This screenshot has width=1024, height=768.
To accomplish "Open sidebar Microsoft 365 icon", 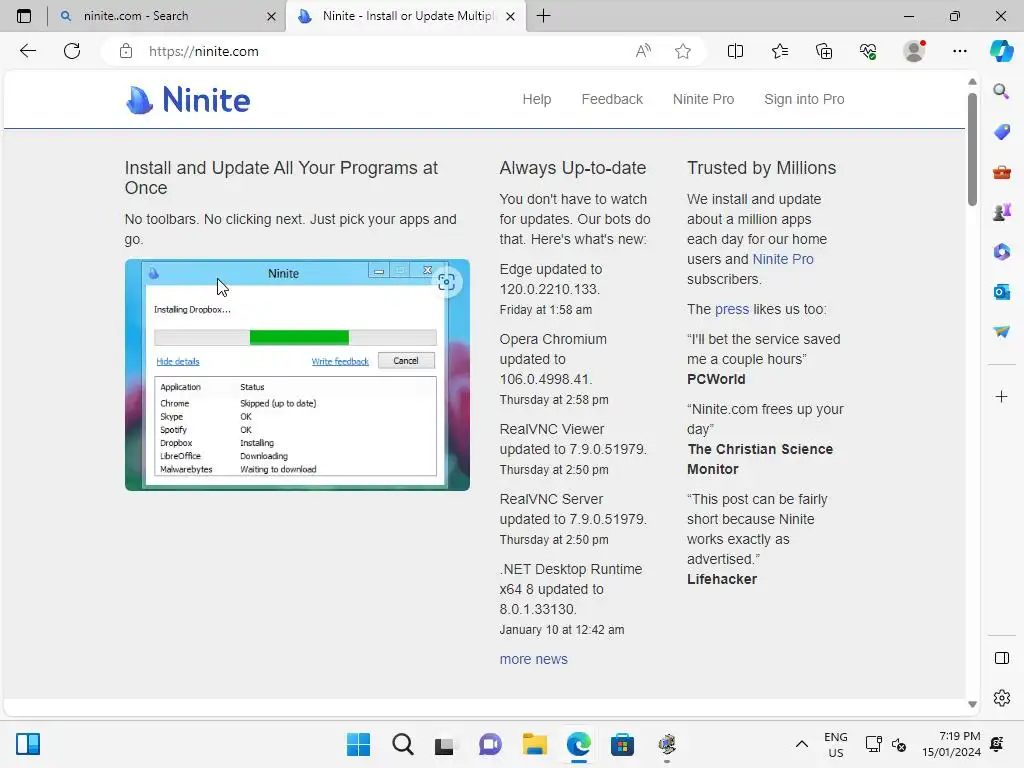I will tap(1001, 252).
